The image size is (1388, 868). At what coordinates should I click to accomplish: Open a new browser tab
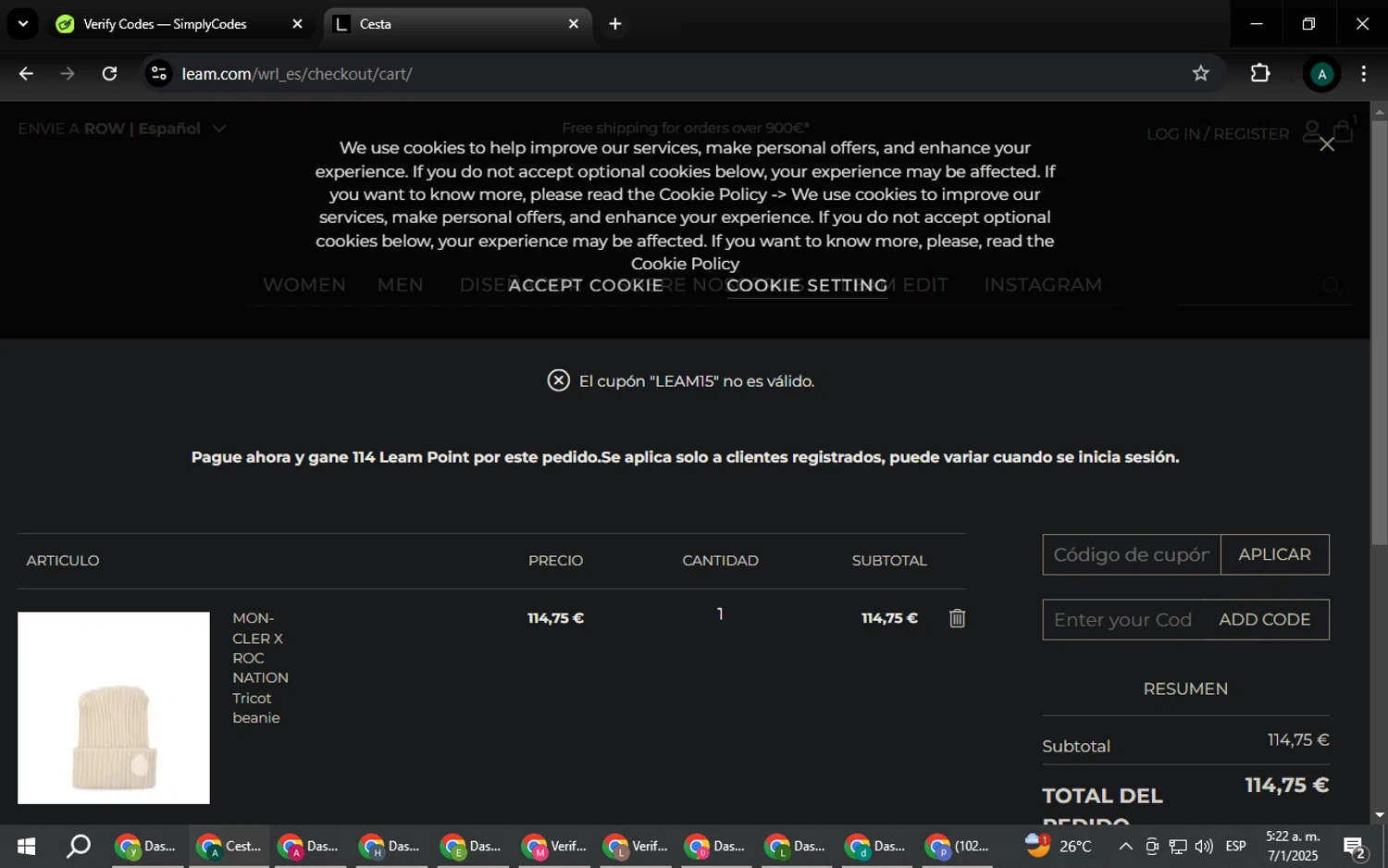point(615,24)
